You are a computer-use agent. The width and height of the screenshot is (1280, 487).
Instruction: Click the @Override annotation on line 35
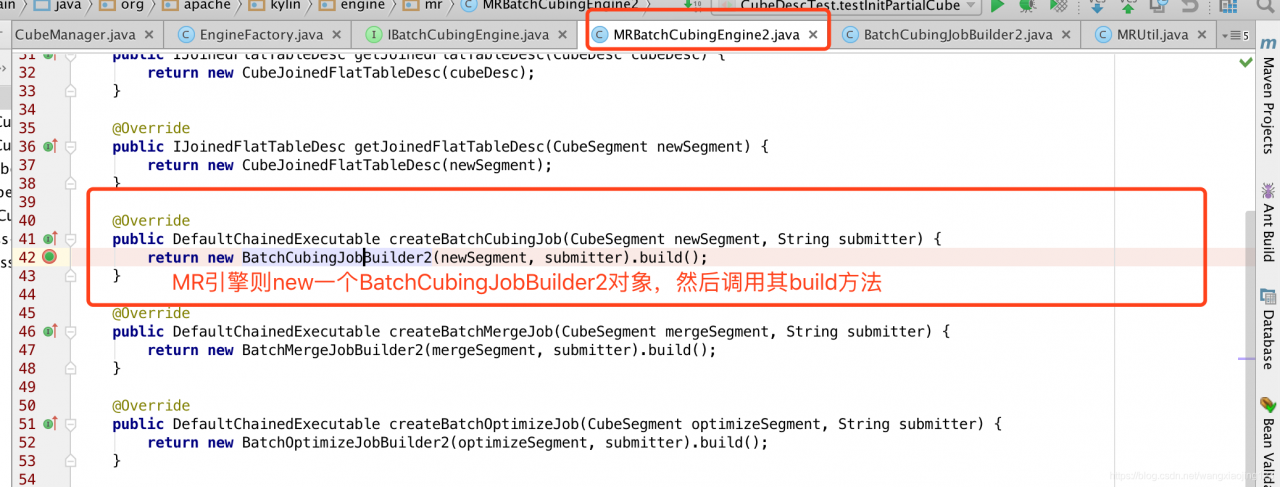click(151, 128)
